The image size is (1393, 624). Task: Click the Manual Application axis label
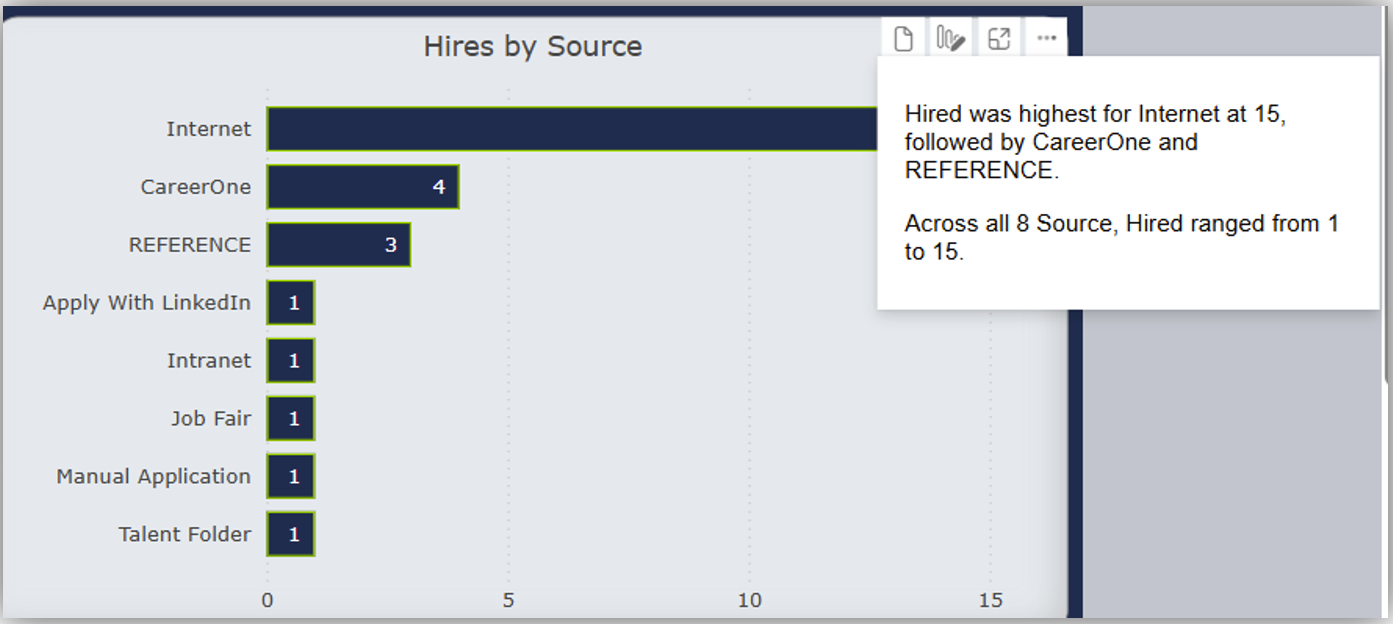pos(153,477)
